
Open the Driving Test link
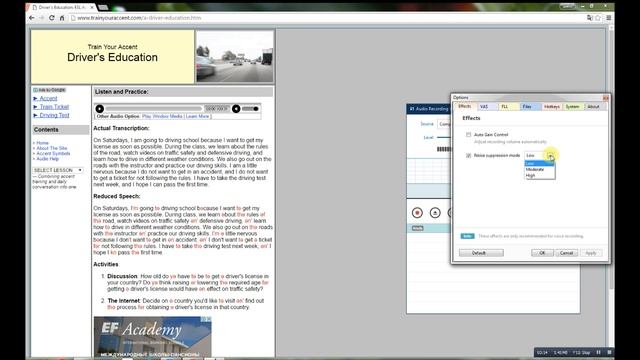54,116
